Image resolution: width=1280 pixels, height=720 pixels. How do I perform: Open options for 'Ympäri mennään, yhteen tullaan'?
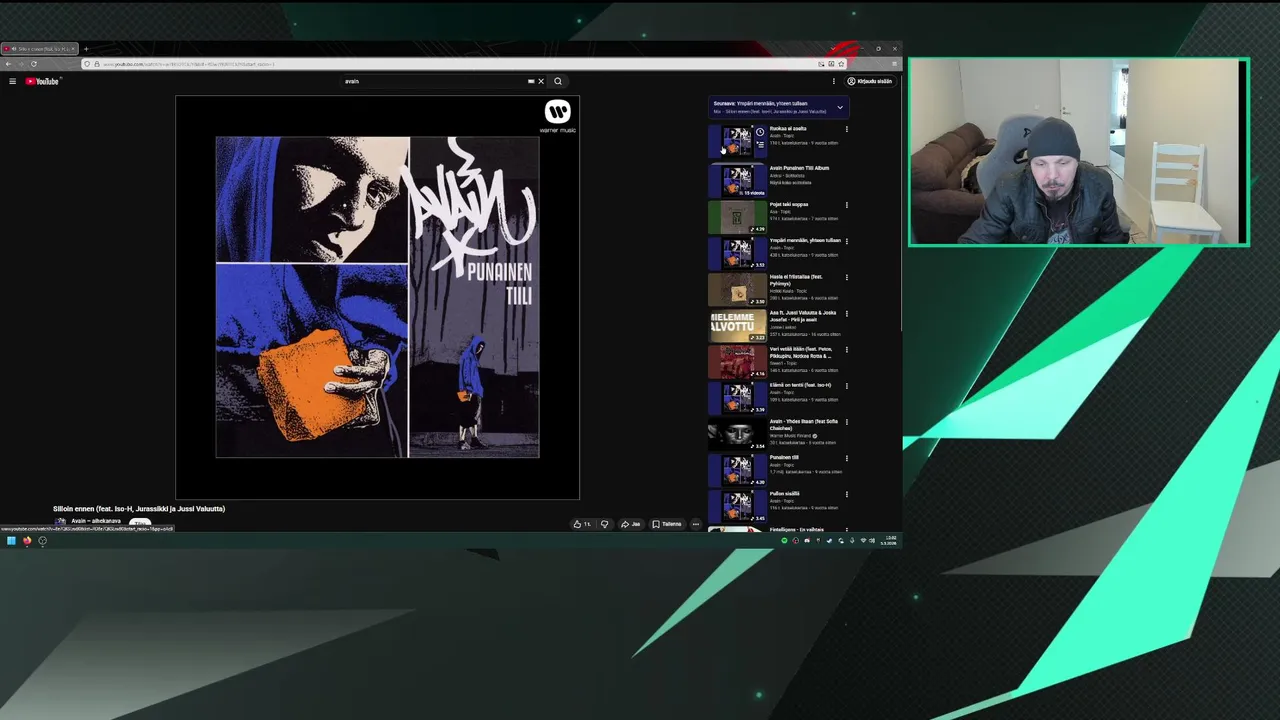847,241
